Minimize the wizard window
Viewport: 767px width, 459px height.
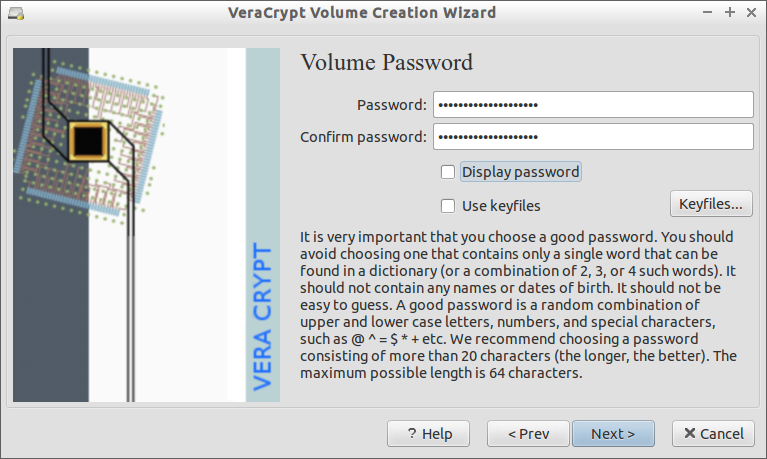(x=707, y=12)
